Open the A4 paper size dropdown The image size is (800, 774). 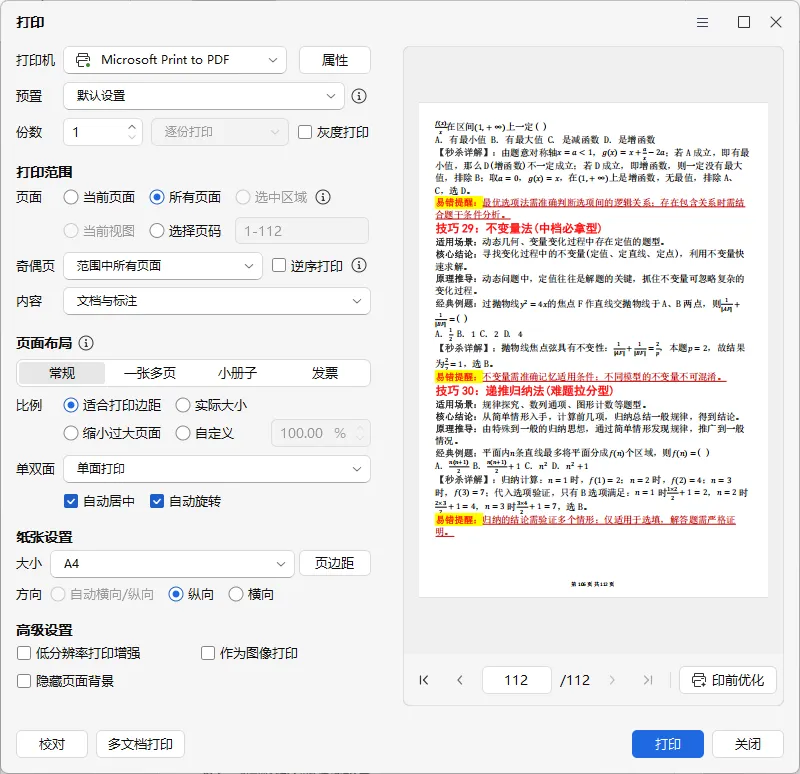[172, 564]
